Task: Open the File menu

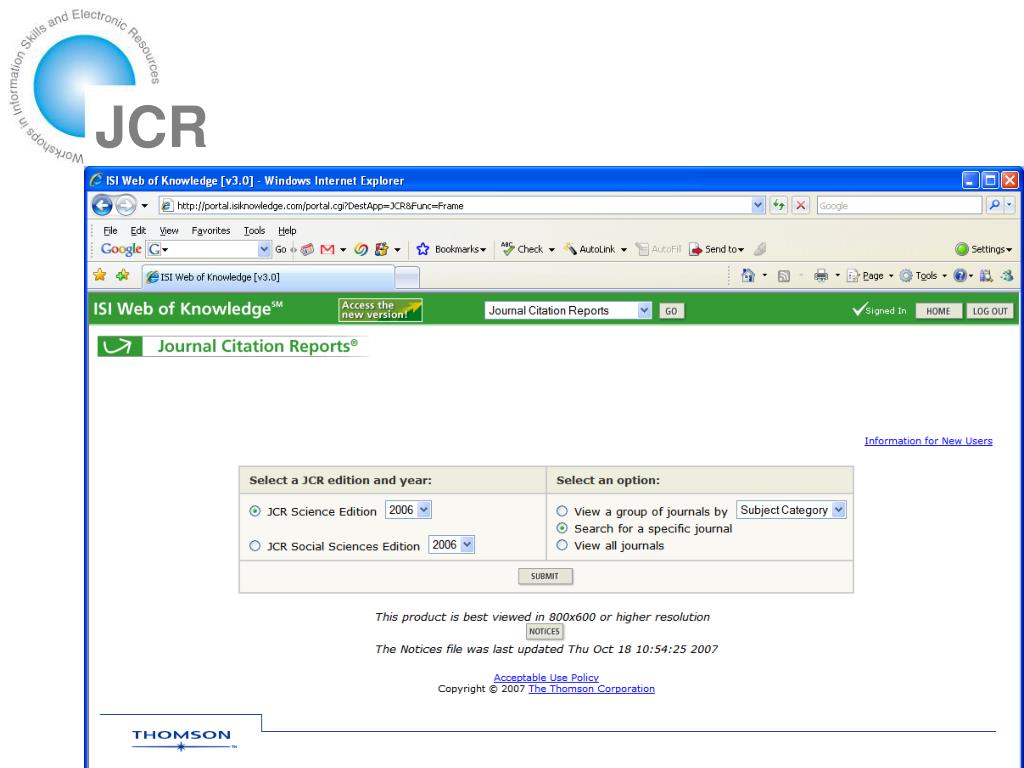Action: pos(110,231)
